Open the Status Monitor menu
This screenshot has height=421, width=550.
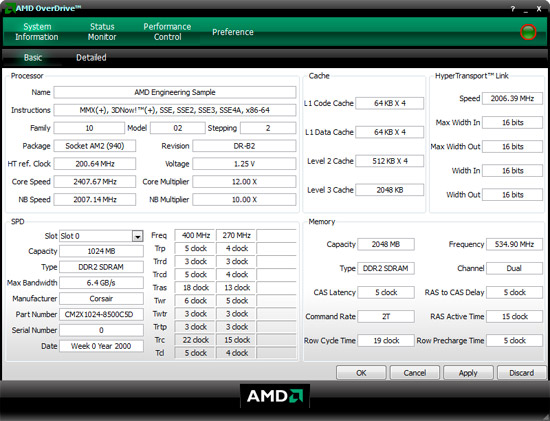(x=102, y=32)
